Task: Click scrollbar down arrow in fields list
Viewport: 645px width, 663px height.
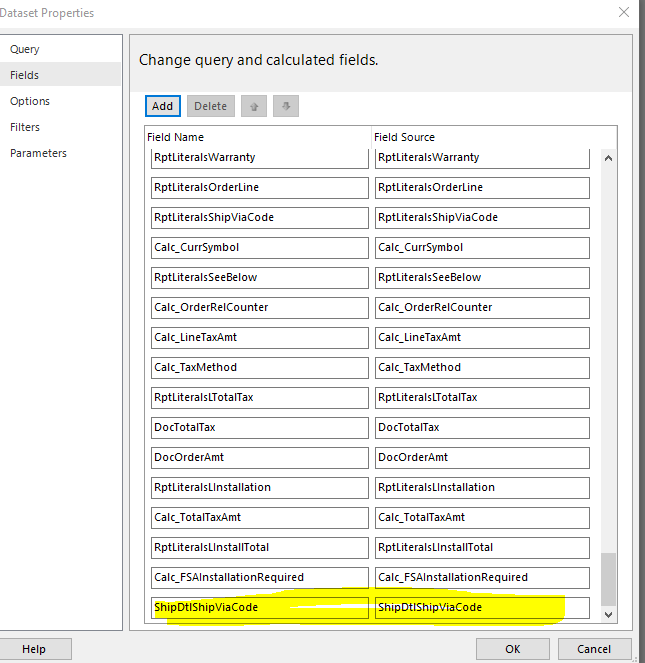Action: (608, 615)
